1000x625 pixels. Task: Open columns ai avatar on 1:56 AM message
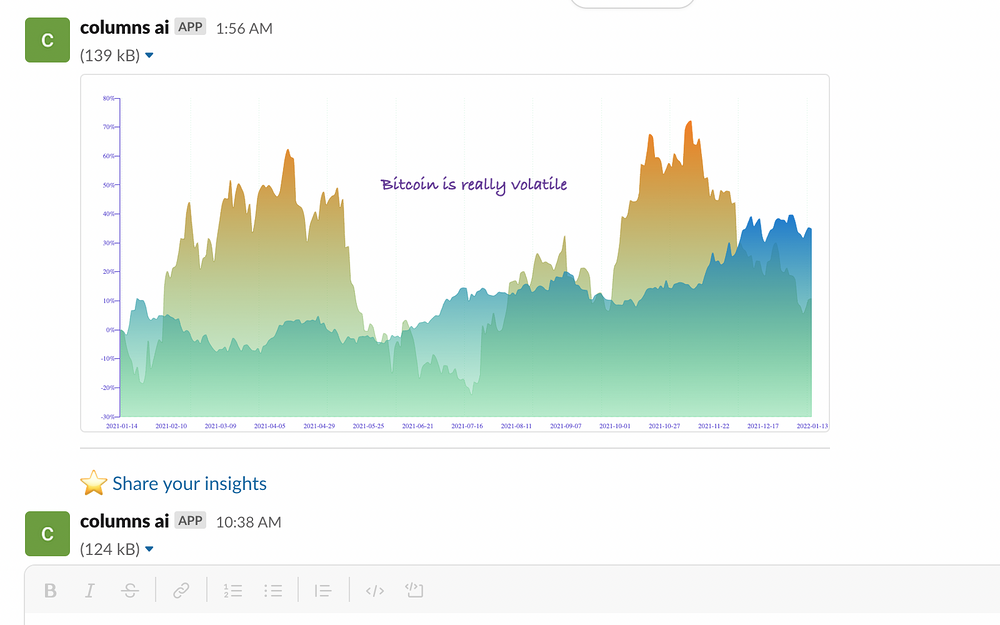pos(47,40)
